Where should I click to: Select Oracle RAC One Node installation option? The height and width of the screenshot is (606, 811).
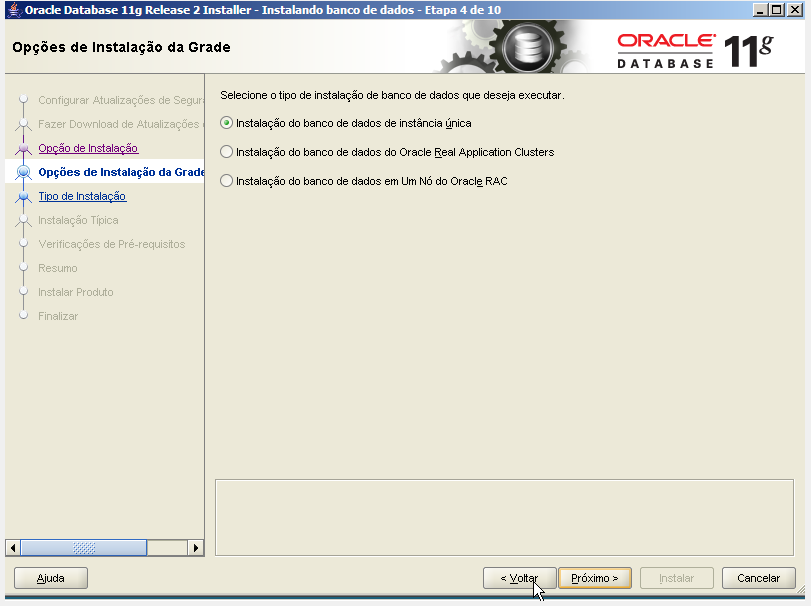pyautogui.click(x=227, y=181)
